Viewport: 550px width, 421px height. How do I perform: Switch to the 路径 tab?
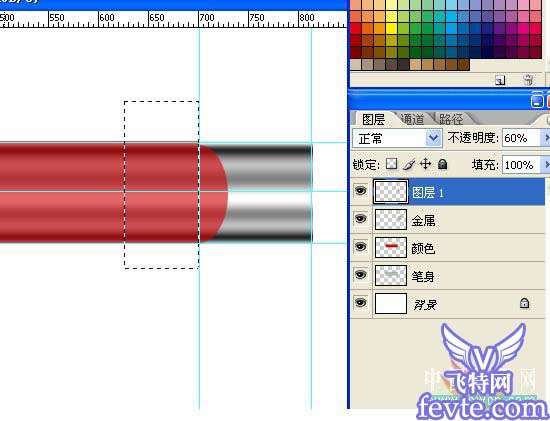pos(451,120)
